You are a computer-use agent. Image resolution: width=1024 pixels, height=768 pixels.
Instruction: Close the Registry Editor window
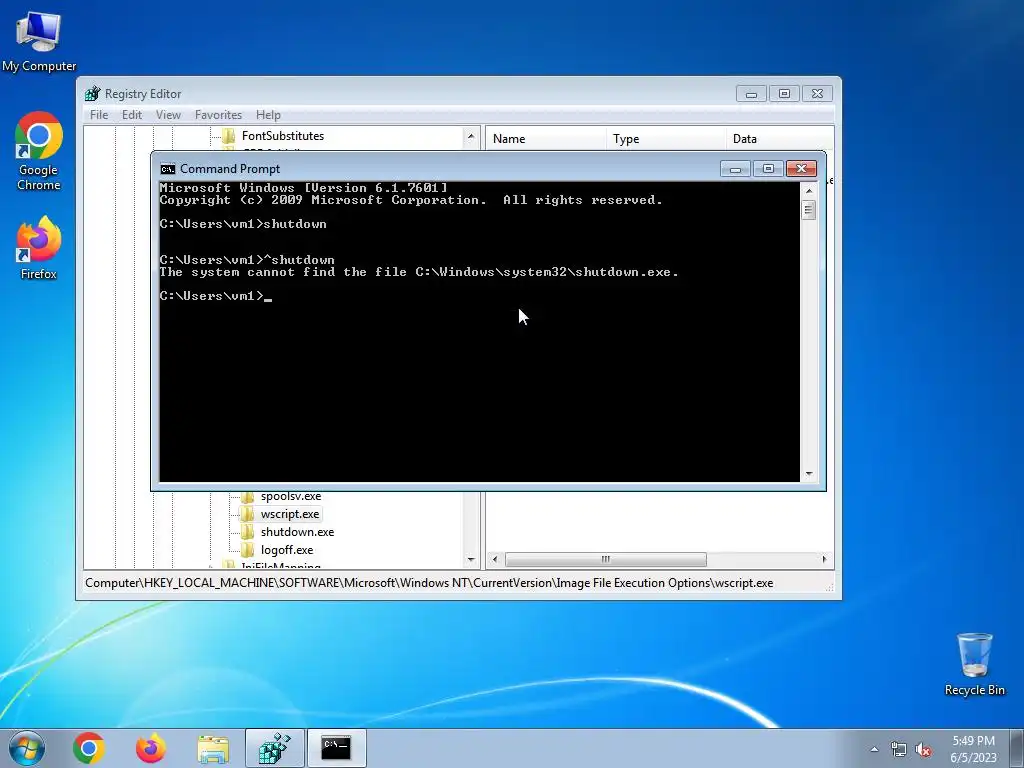[817, 94]
